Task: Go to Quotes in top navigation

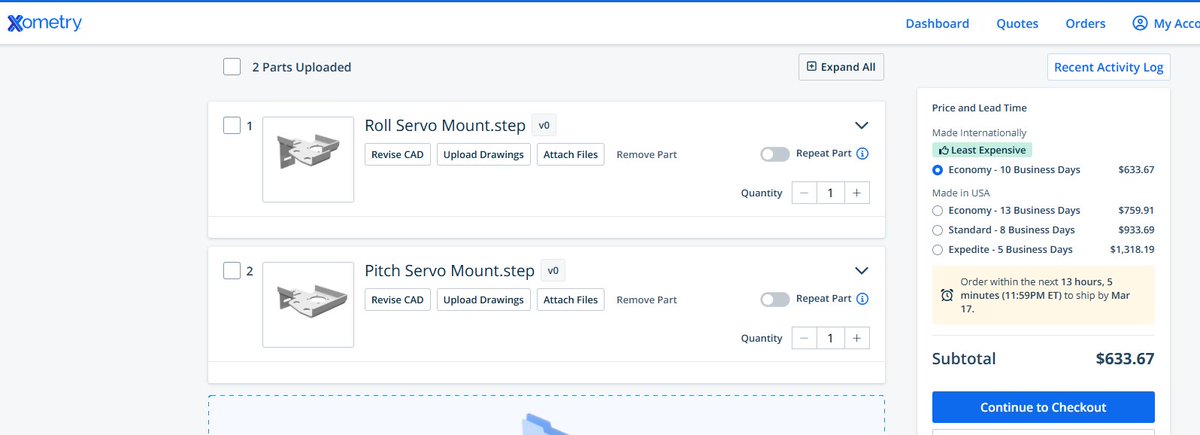Action: (x=1017, y=23)
